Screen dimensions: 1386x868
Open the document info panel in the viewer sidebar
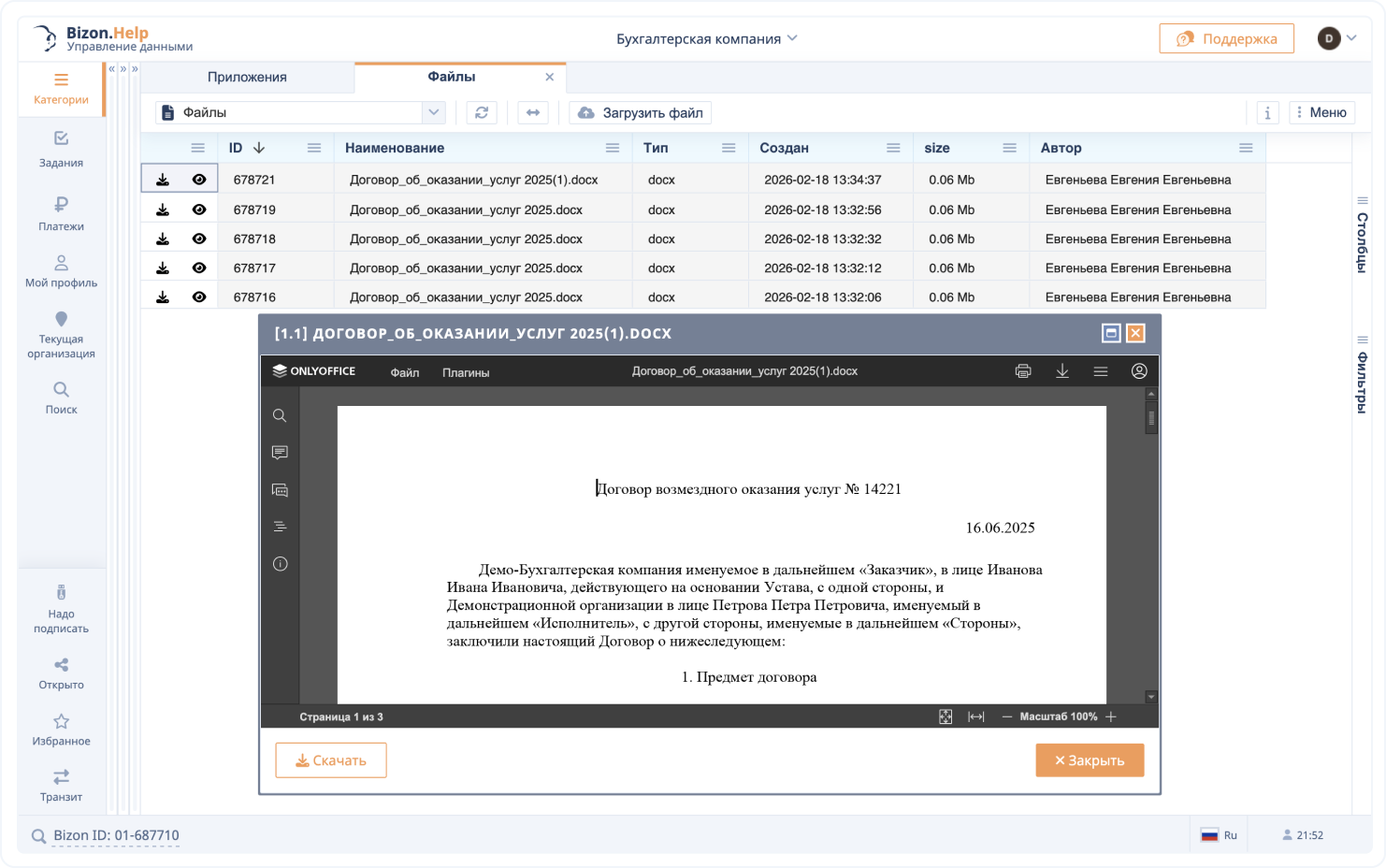click(x=280, y=564)
